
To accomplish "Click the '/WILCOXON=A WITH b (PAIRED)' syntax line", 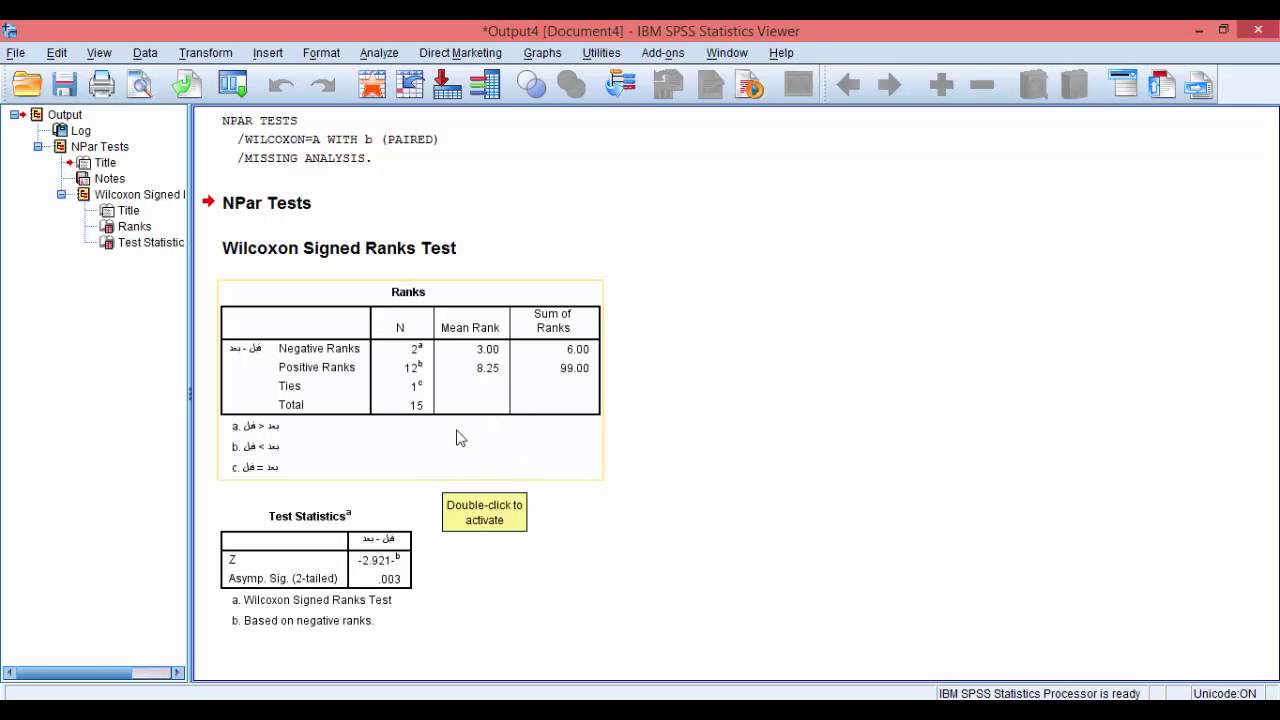I will coord(338,140).
